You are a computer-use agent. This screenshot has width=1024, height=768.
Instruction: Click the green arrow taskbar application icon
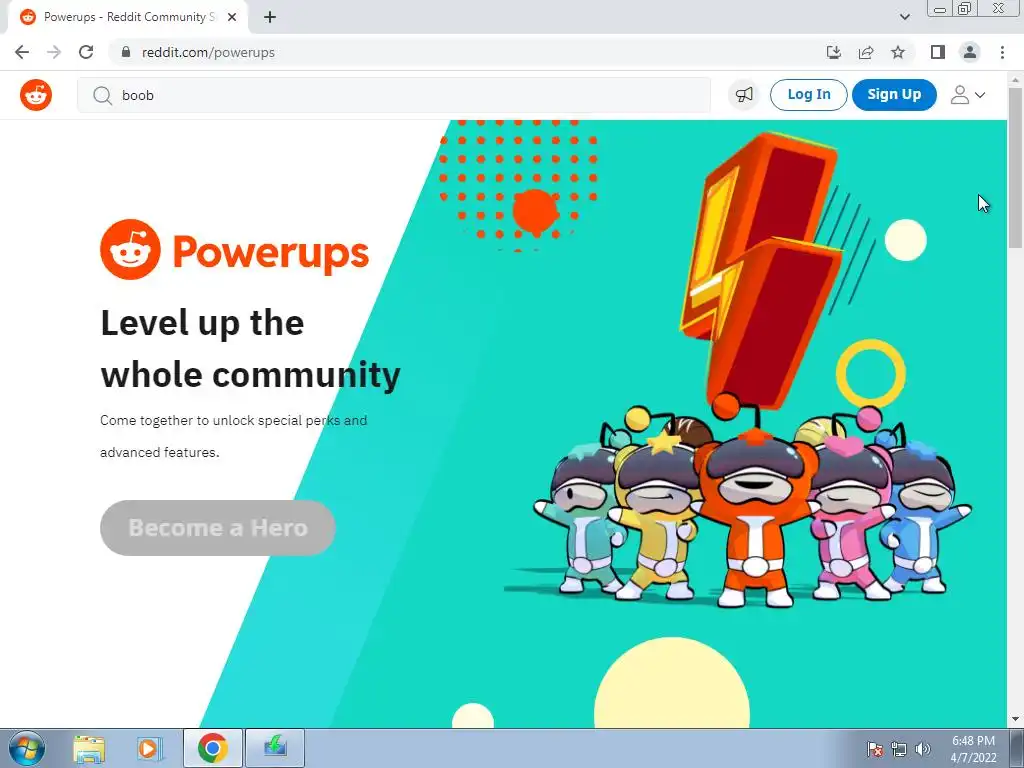(x=275, y=748)
